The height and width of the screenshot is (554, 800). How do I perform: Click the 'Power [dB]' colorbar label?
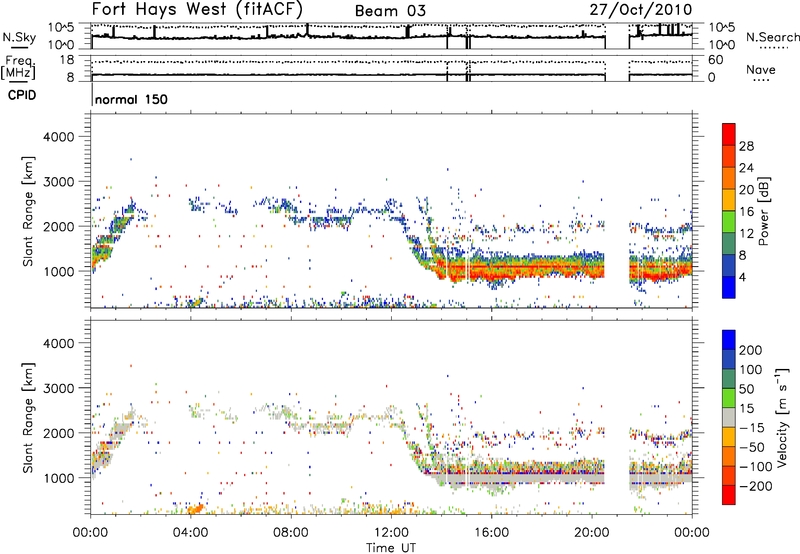pyautogui.click(x=764, y=211)
